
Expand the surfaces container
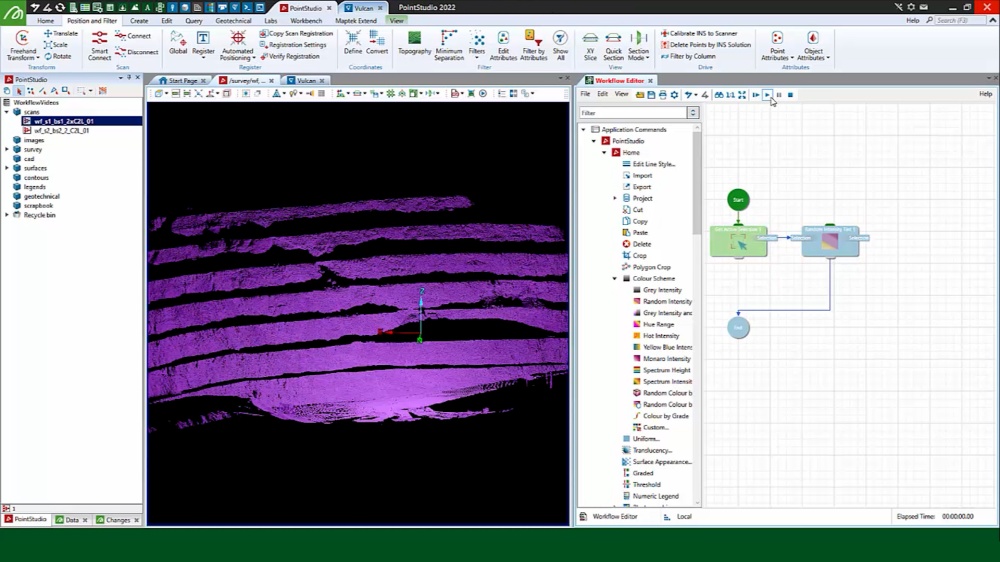click(7, 168)
